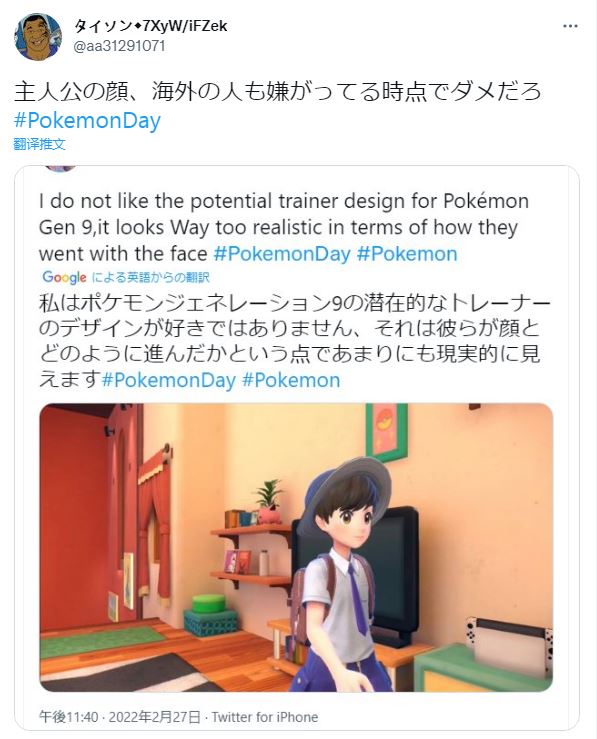The image size is (597, 739).
Task: Click the #PokemonDay hashtag in main tweet
Action: [87, 121]
